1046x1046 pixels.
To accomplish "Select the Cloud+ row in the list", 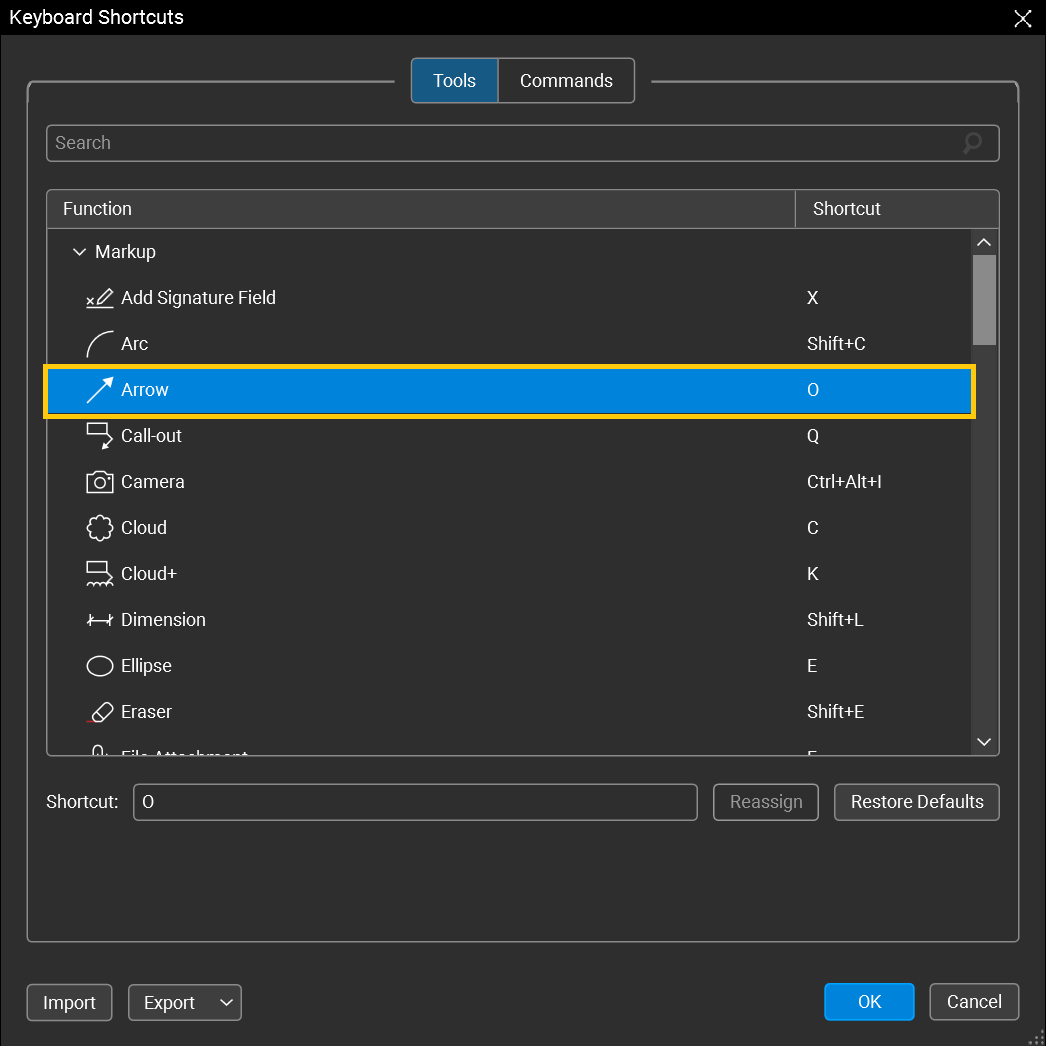I will pos(500,574).
